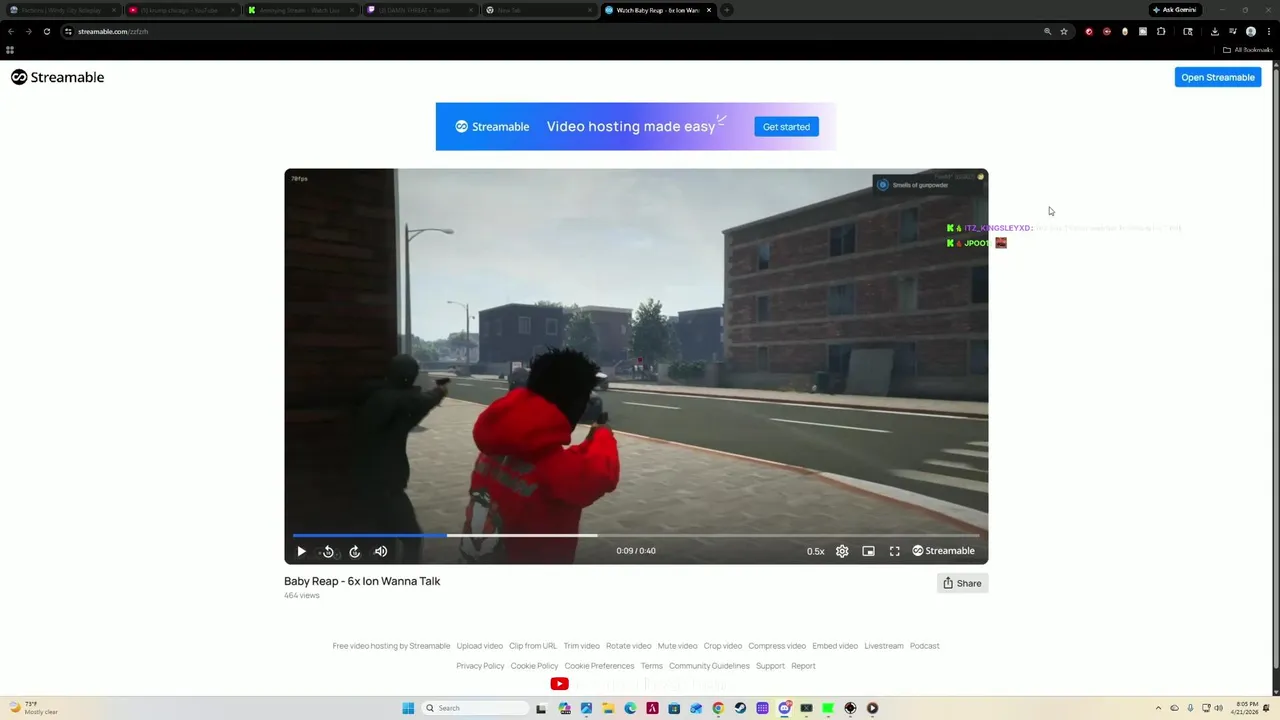The image size is (1280, 720).
Task: Open the weather widget on the taskbar
Action: (32, 708)
